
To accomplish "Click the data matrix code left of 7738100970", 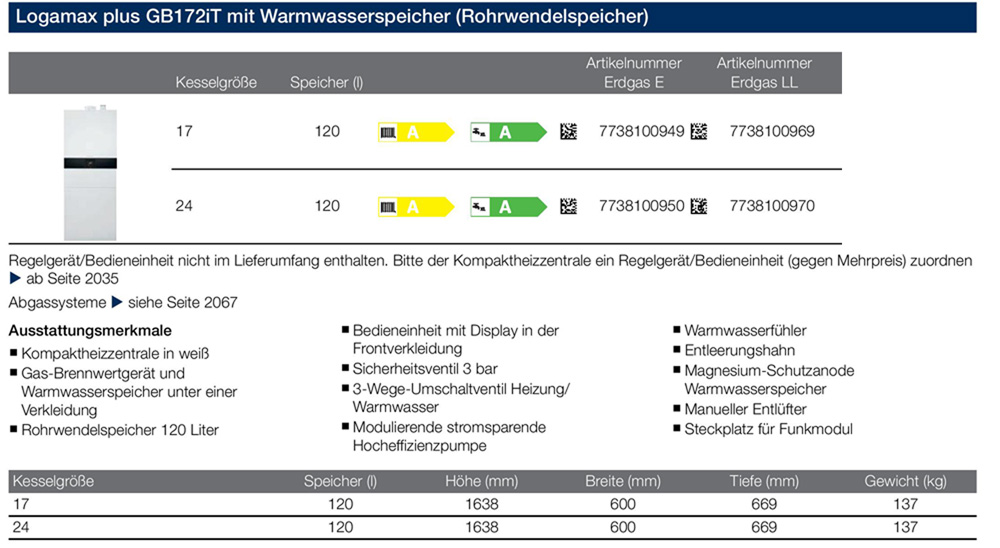I will [x=699, y=206].
